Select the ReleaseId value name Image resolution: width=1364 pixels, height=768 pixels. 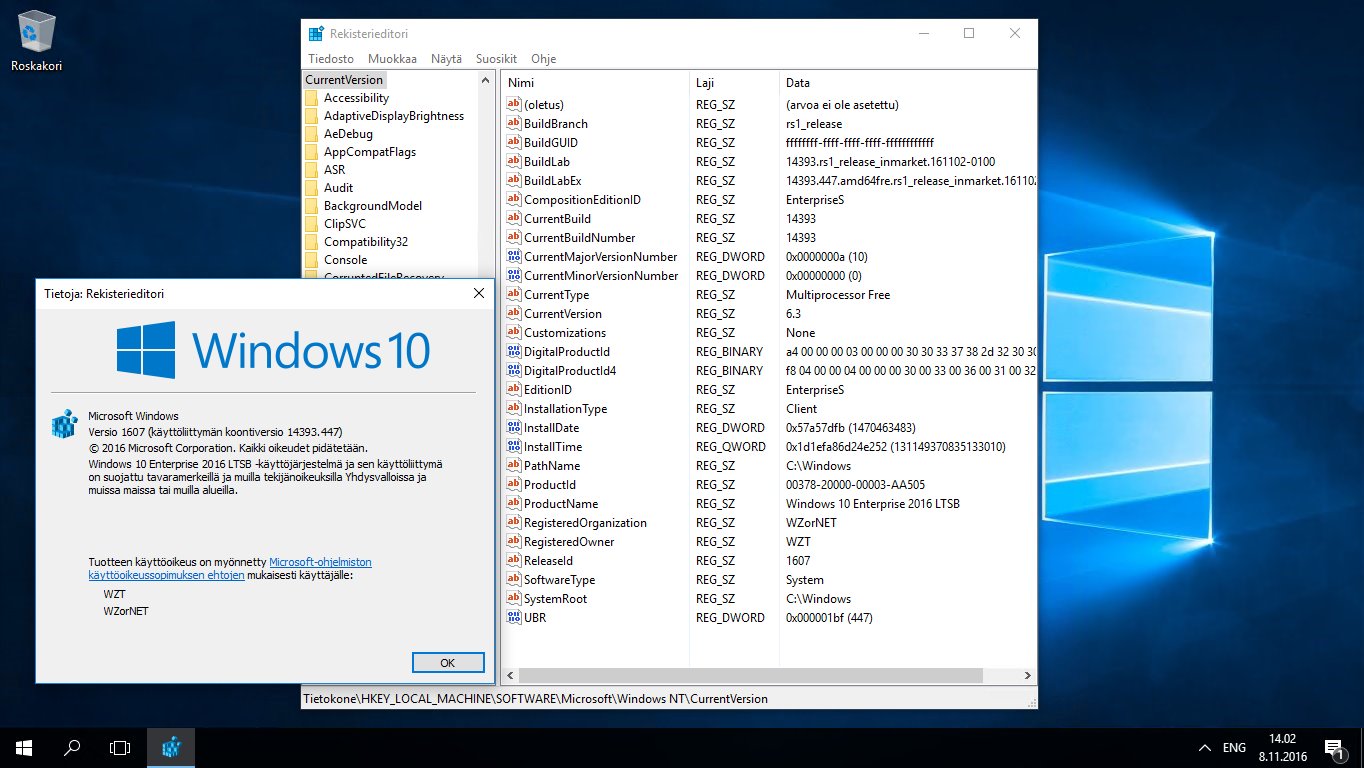pos(549,561)
